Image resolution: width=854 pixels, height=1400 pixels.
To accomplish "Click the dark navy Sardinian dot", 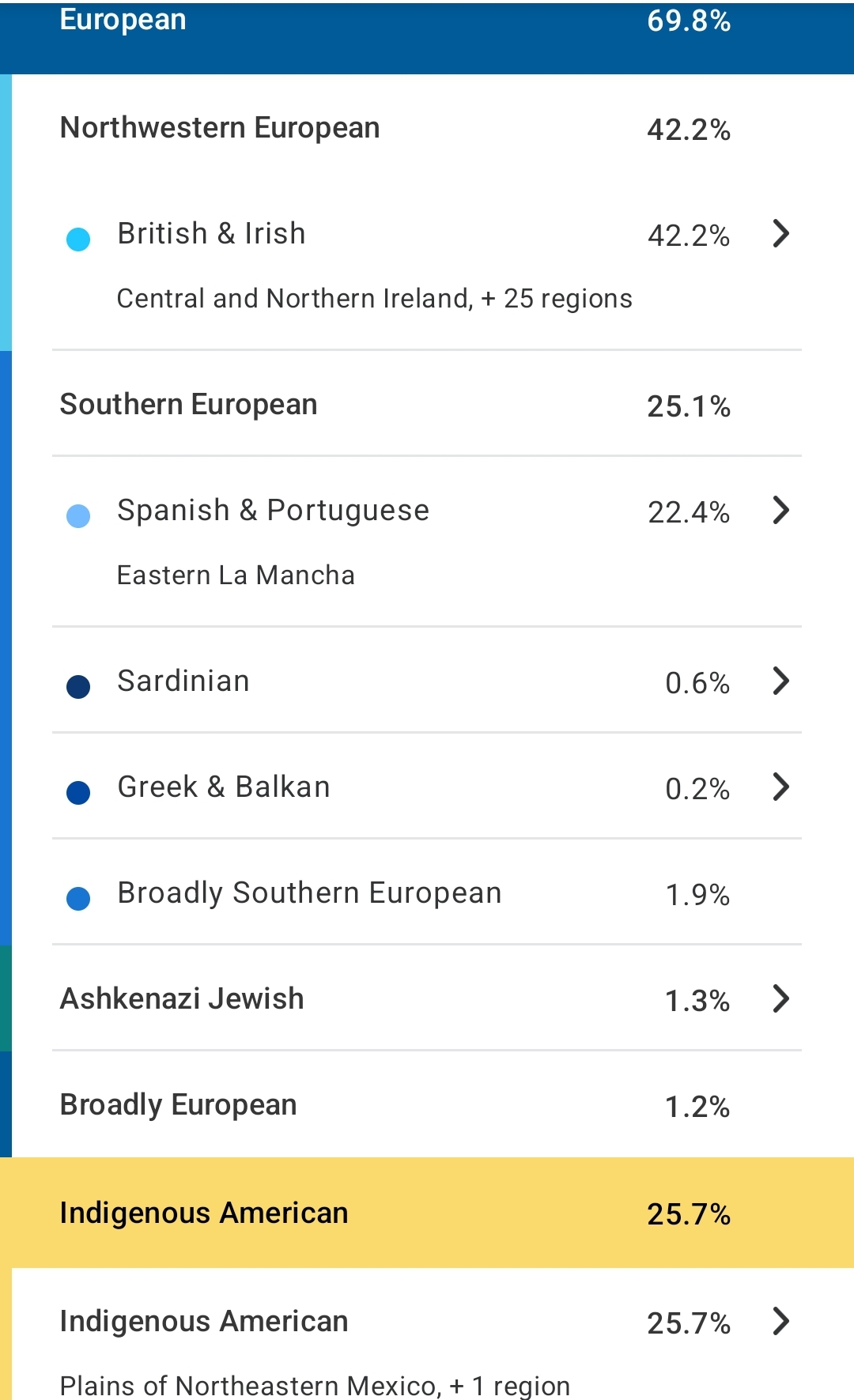I will (78, 686).
